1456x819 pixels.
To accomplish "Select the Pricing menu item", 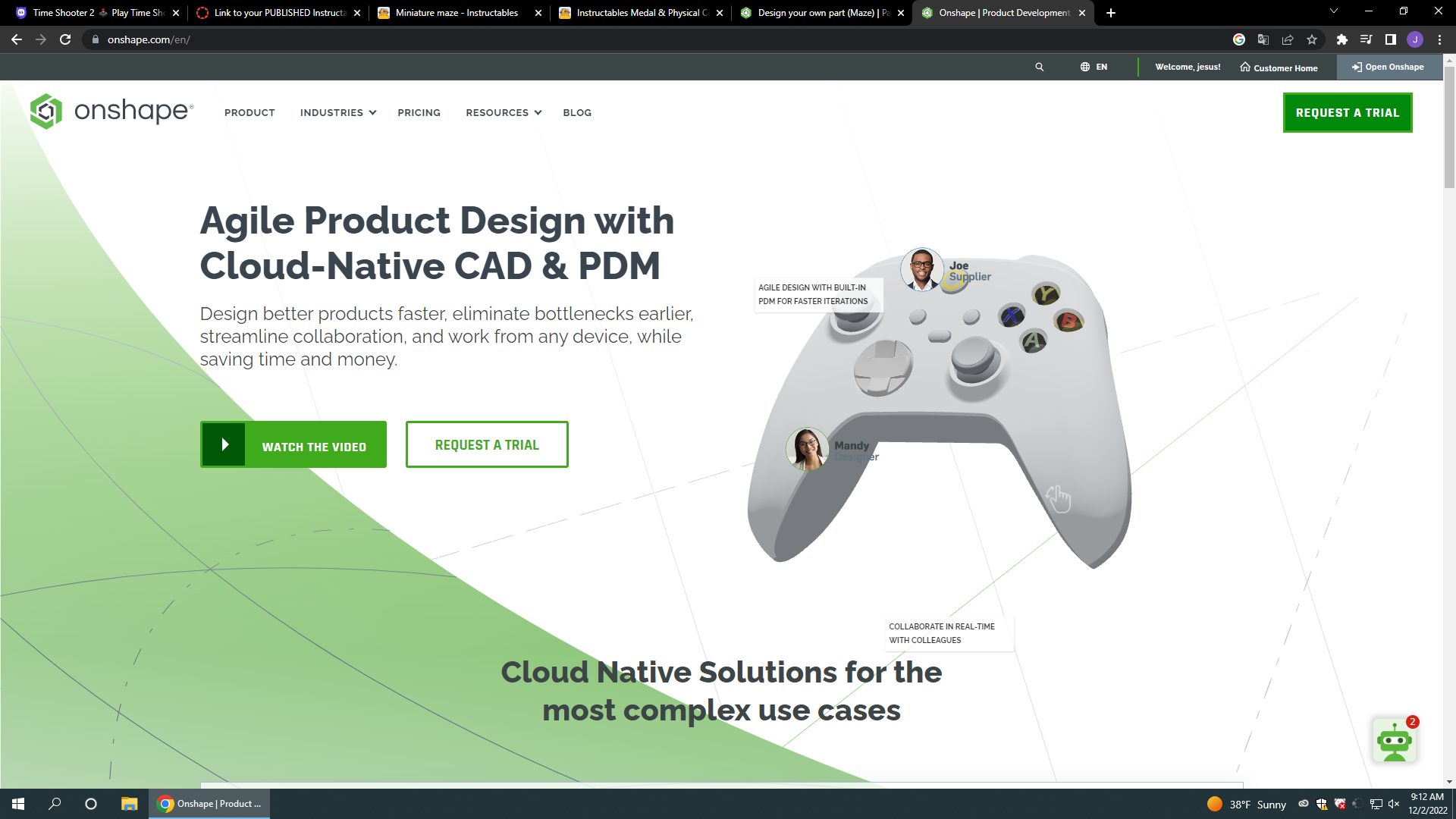I will [419, 112].
